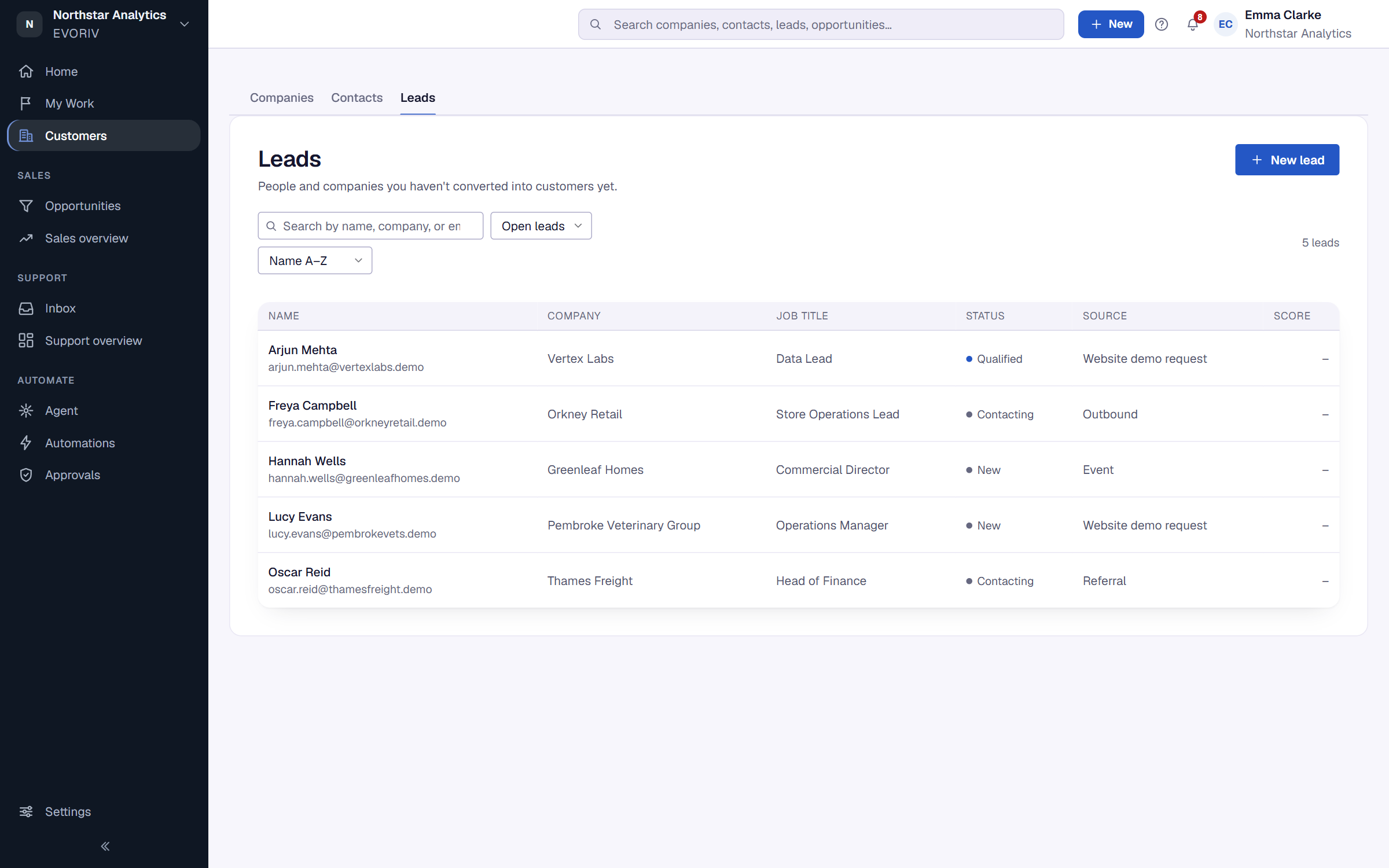Click Emma Clarke profile name
1389x868 pixels.
coord(1283,15)
